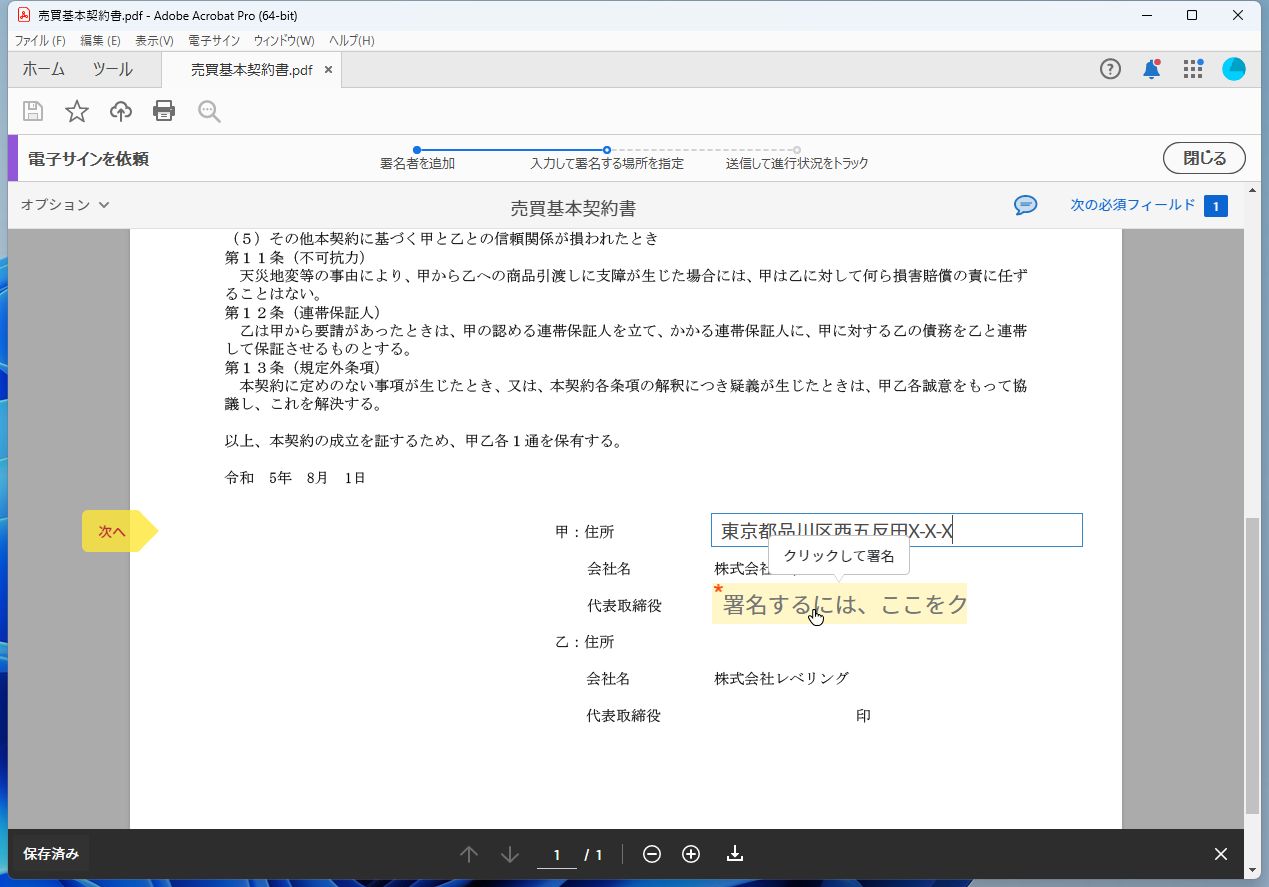Zoom out using the minus icon
Image resolution: width=1269 pixels, height=887 pixels.
(x=651, y=854)
